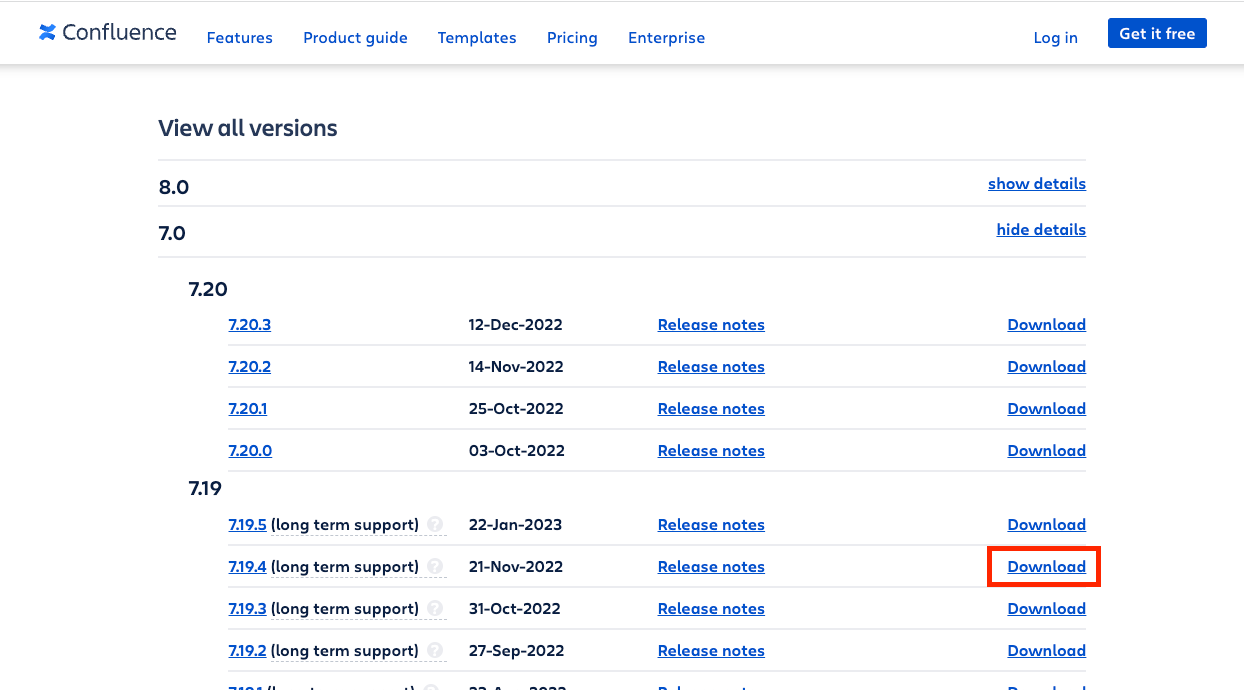Image resolution: width=1244 pixels, height=690 pixels.
Task: Open the Features menu
Action: (x=239, y=38)
